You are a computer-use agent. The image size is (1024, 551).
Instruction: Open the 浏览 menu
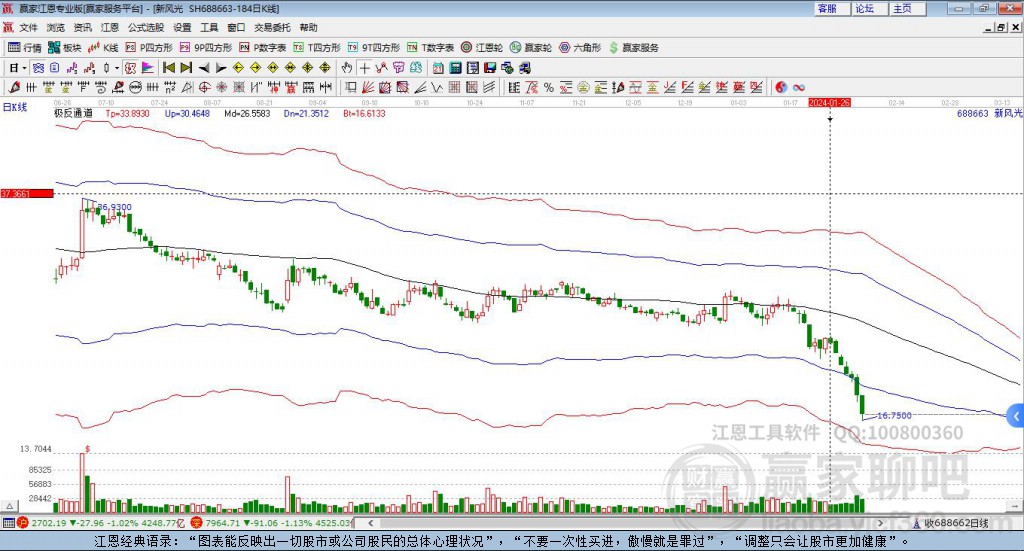click(56, 27)
